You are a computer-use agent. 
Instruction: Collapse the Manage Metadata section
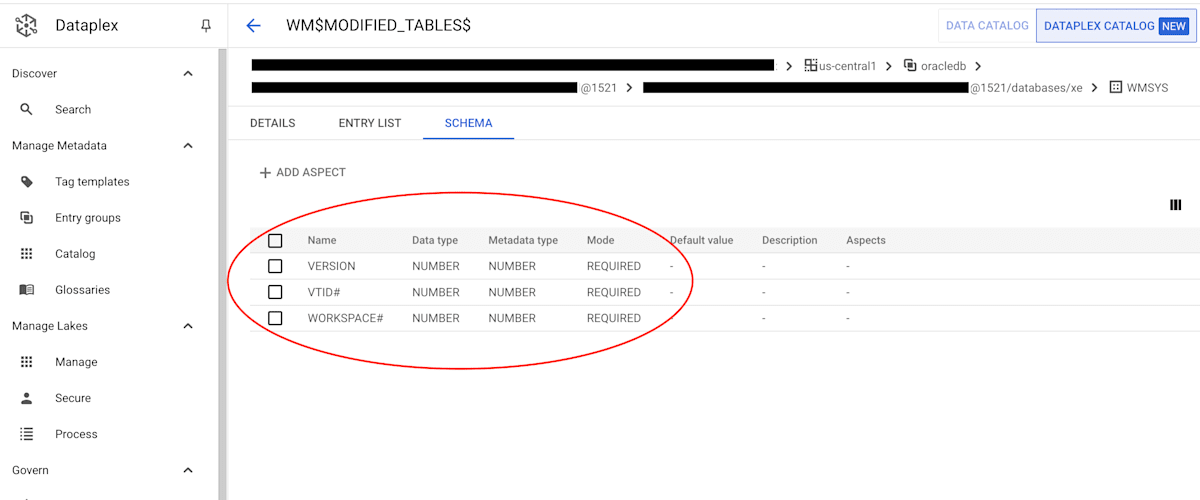188,146
